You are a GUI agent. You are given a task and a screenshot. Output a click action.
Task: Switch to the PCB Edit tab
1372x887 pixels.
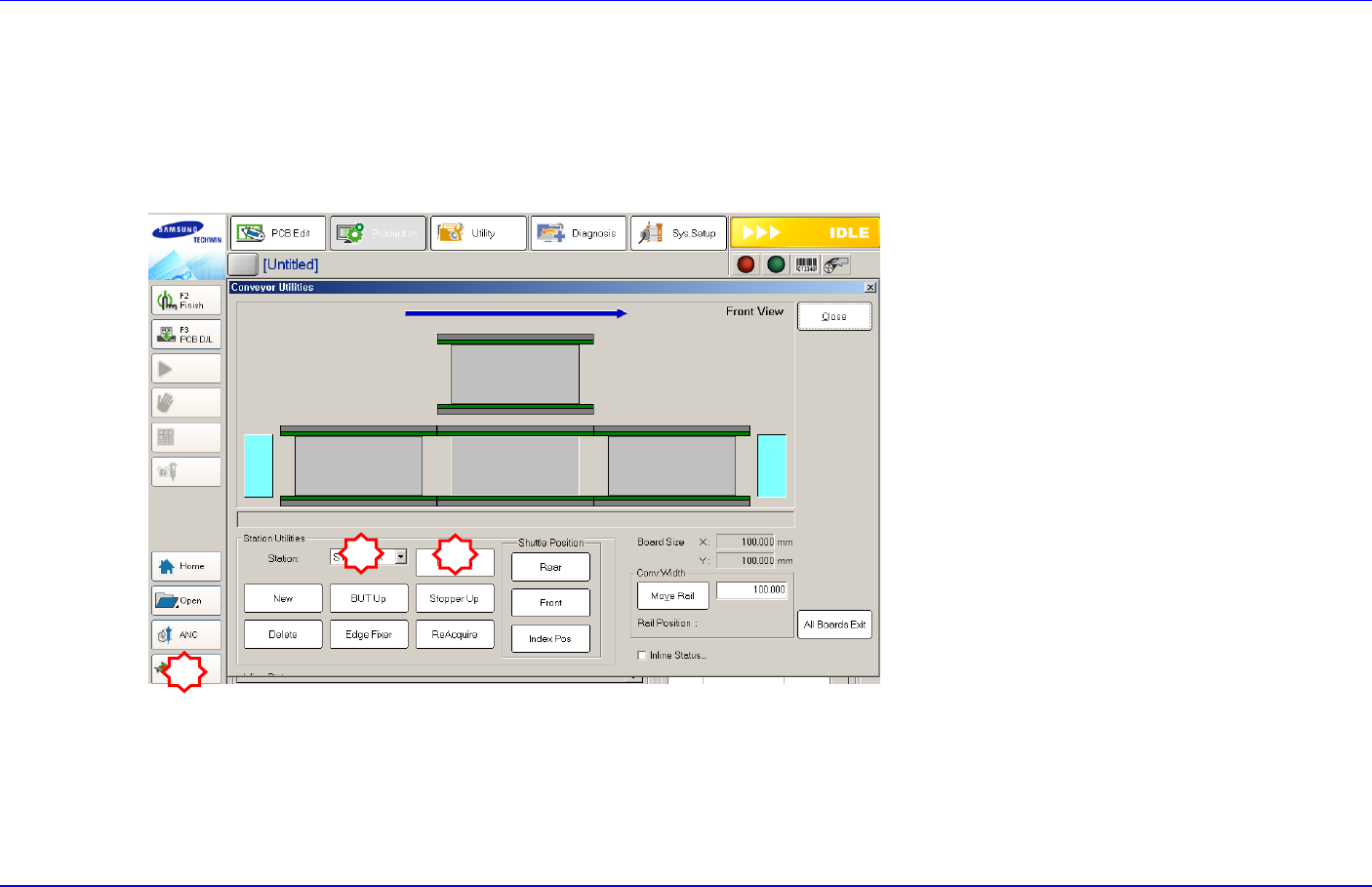(x=278, y=233)
